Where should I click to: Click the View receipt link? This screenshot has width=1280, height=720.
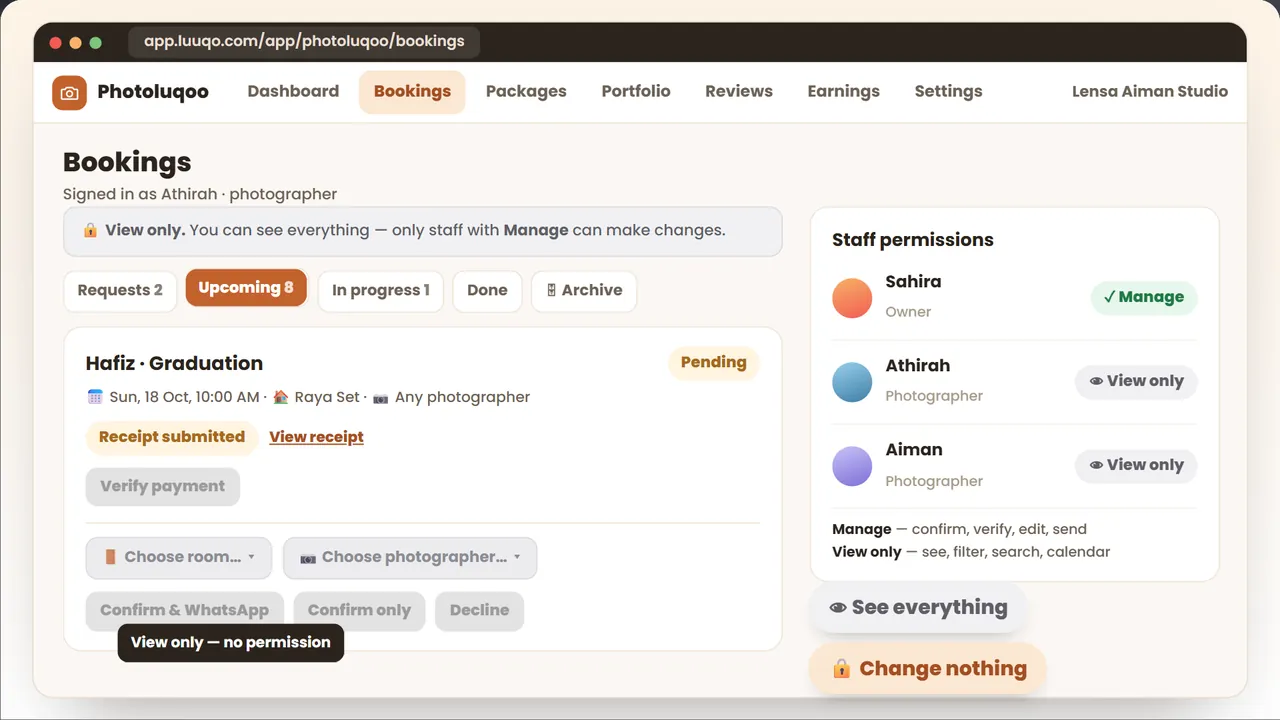(316, 437)
